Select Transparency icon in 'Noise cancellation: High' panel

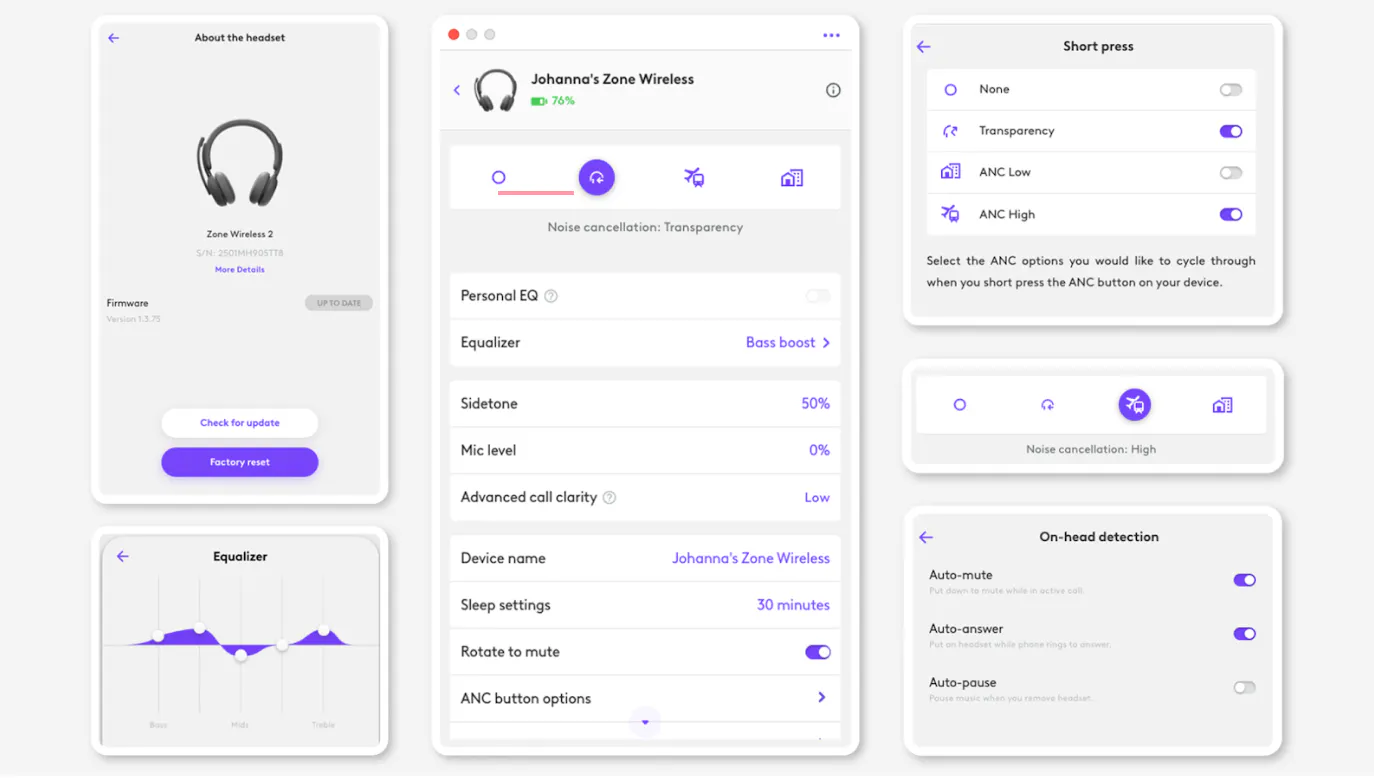(x=1047, y=405)
